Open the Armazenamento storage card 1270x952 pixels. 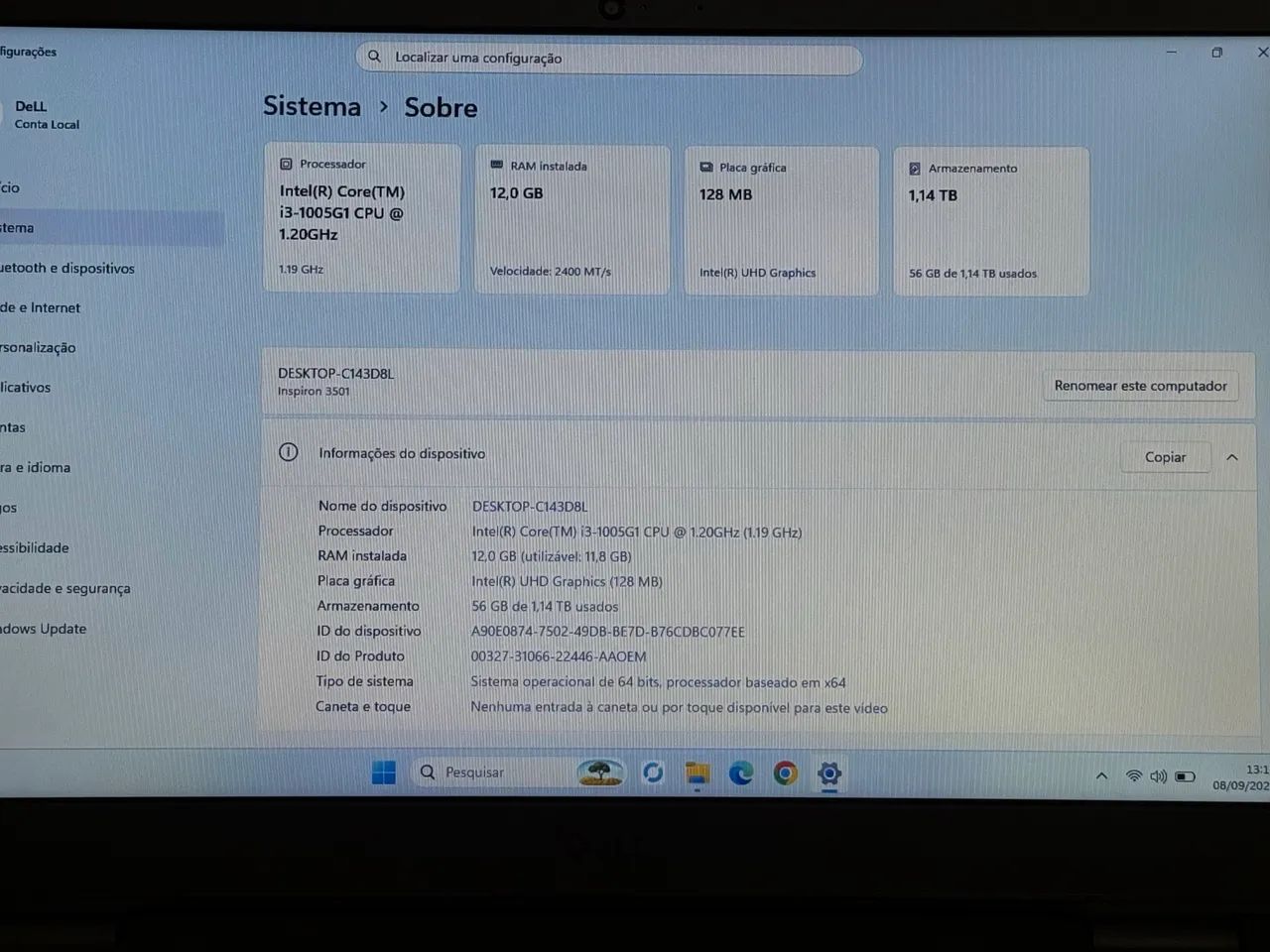click(991, 221)
